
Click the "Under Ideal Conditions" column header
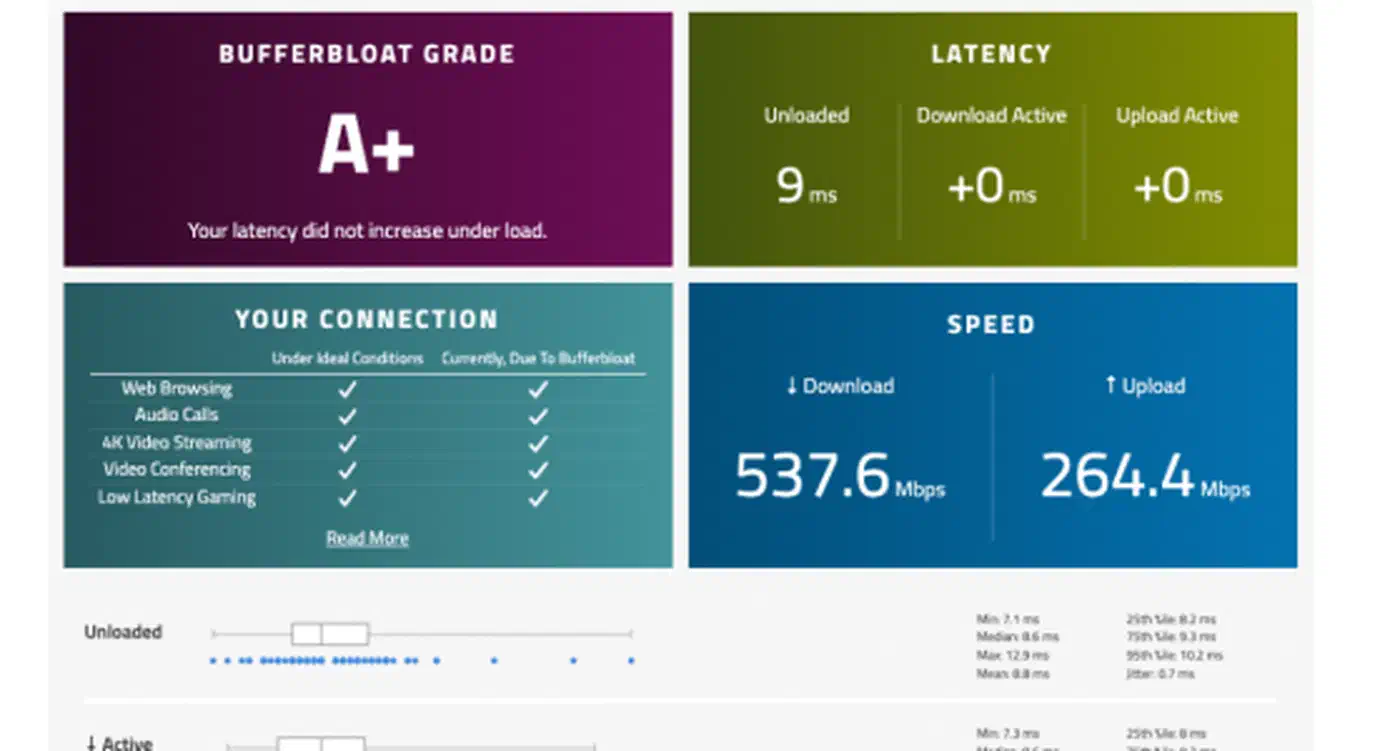347,358
